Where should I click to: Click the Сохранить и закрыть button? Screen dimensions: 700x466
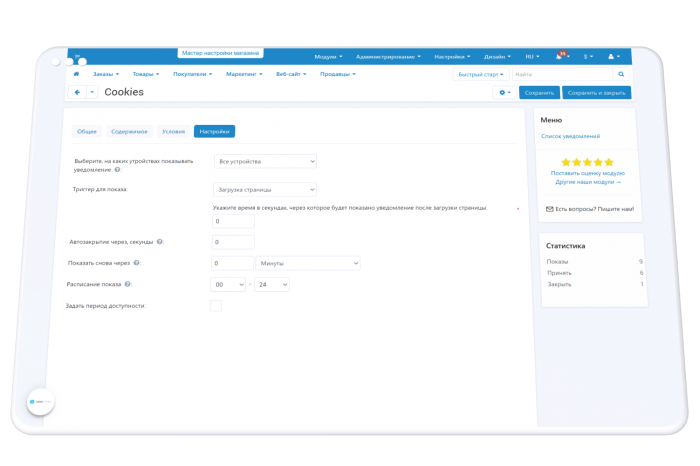pyautogui.click(x=596, y=93)
